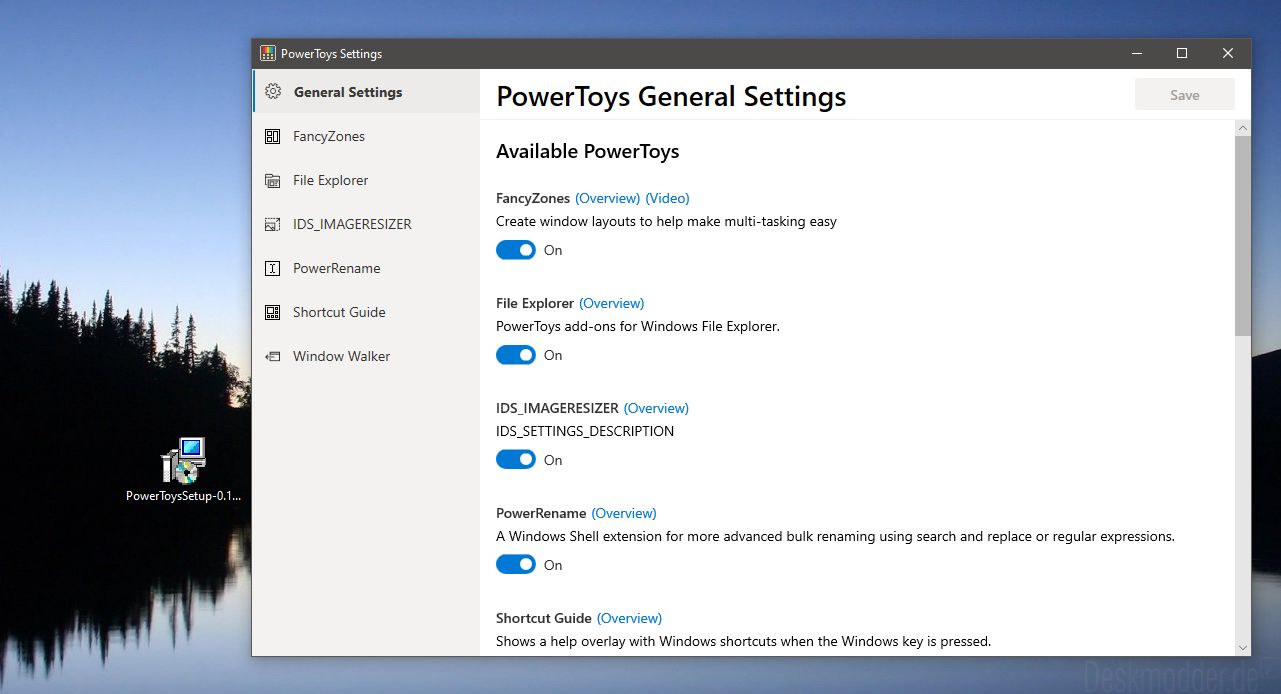Click the 'Create window layouts' description text

(666, 221)
